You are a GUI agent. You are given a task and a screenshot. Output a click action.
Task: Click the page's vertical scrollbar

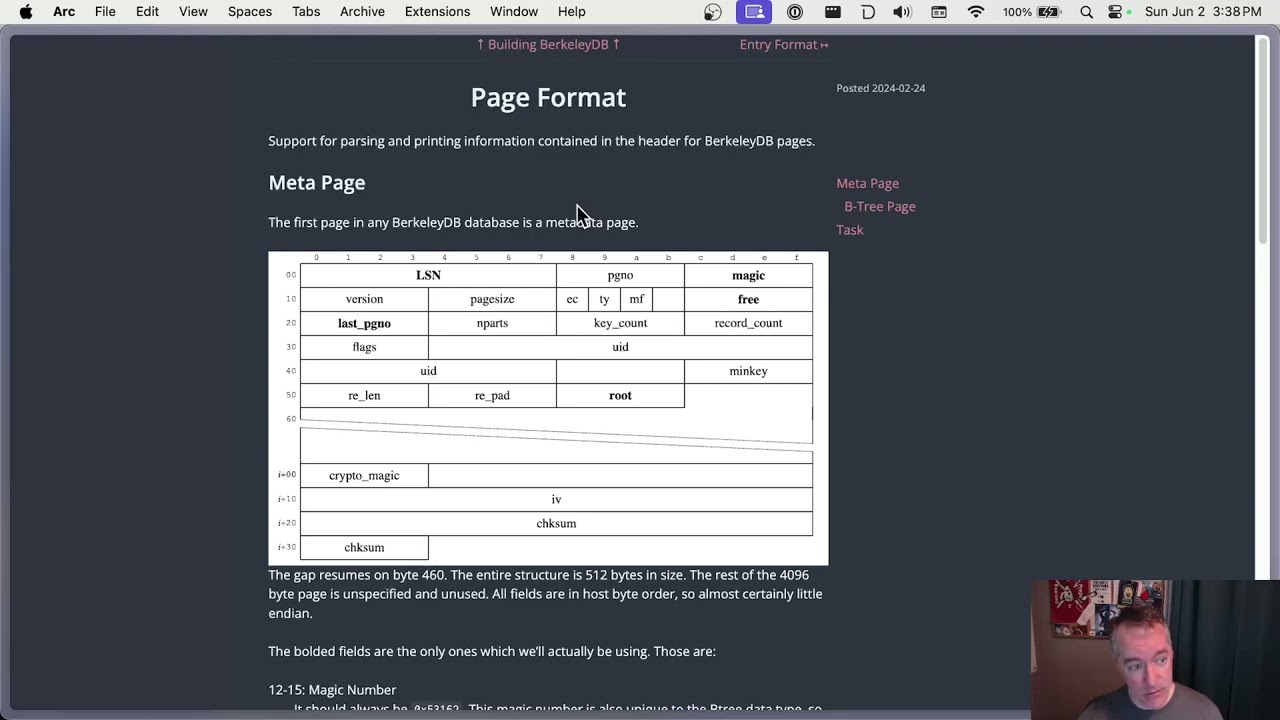pos(1262,140)
